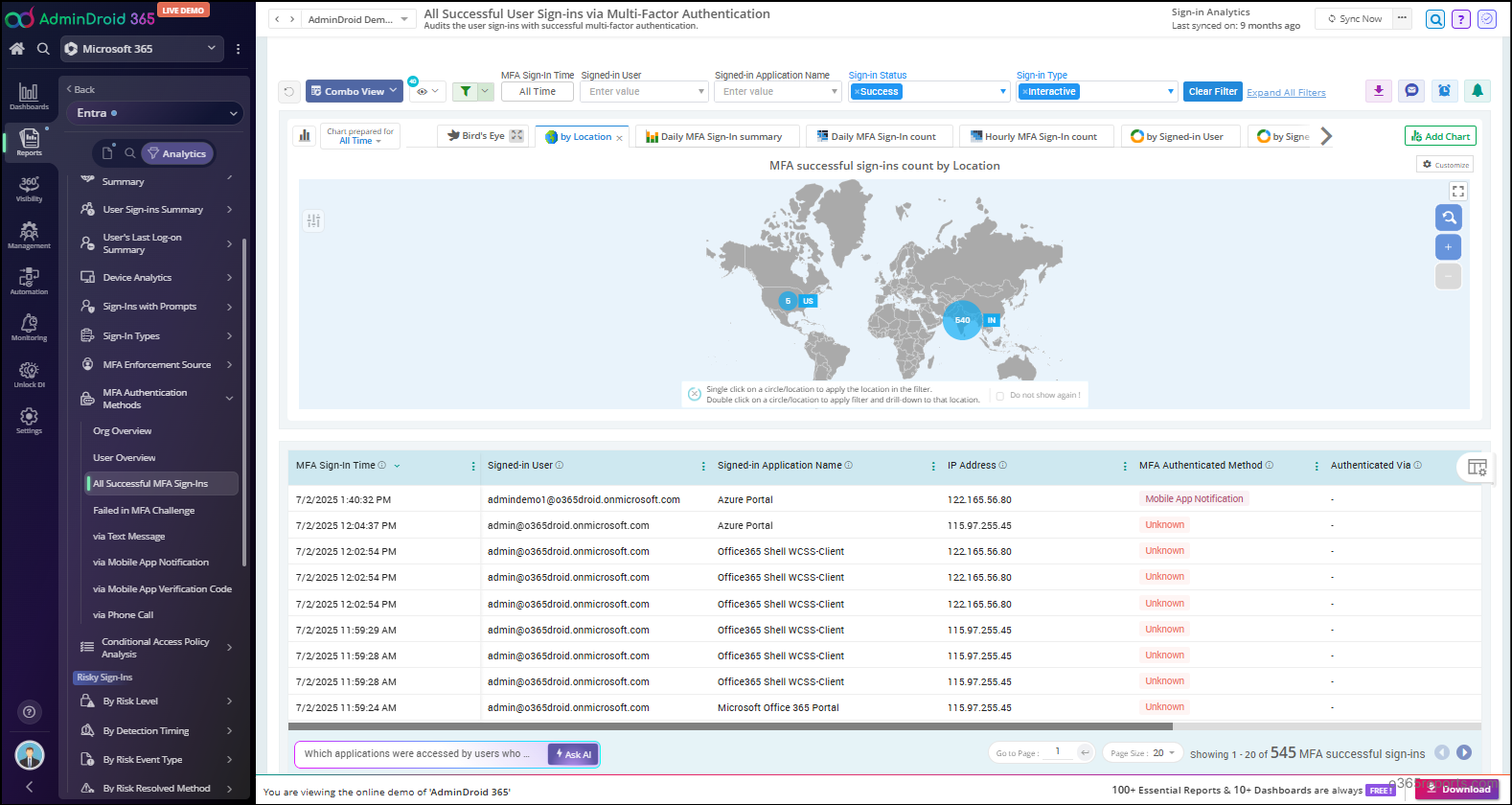Expand the map to fullscreen
1512x805 pixels.
1458,192
